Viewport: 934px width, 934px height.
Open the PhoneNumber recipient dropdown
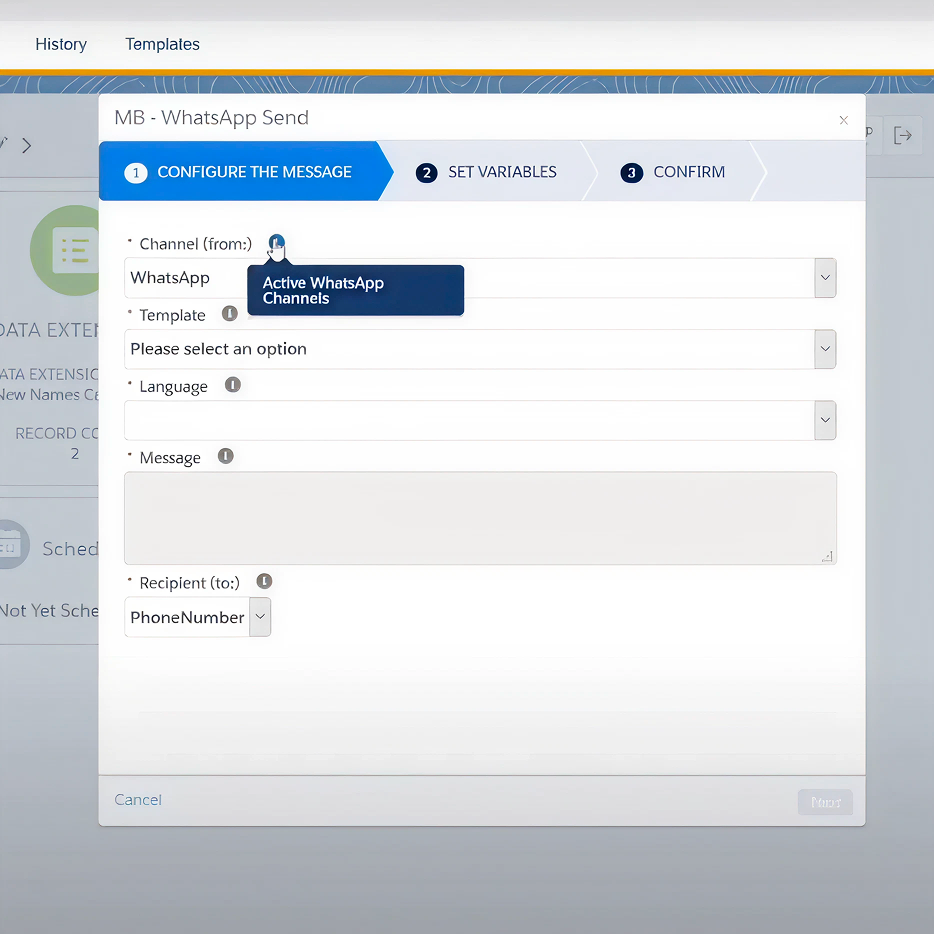point(260,617)
